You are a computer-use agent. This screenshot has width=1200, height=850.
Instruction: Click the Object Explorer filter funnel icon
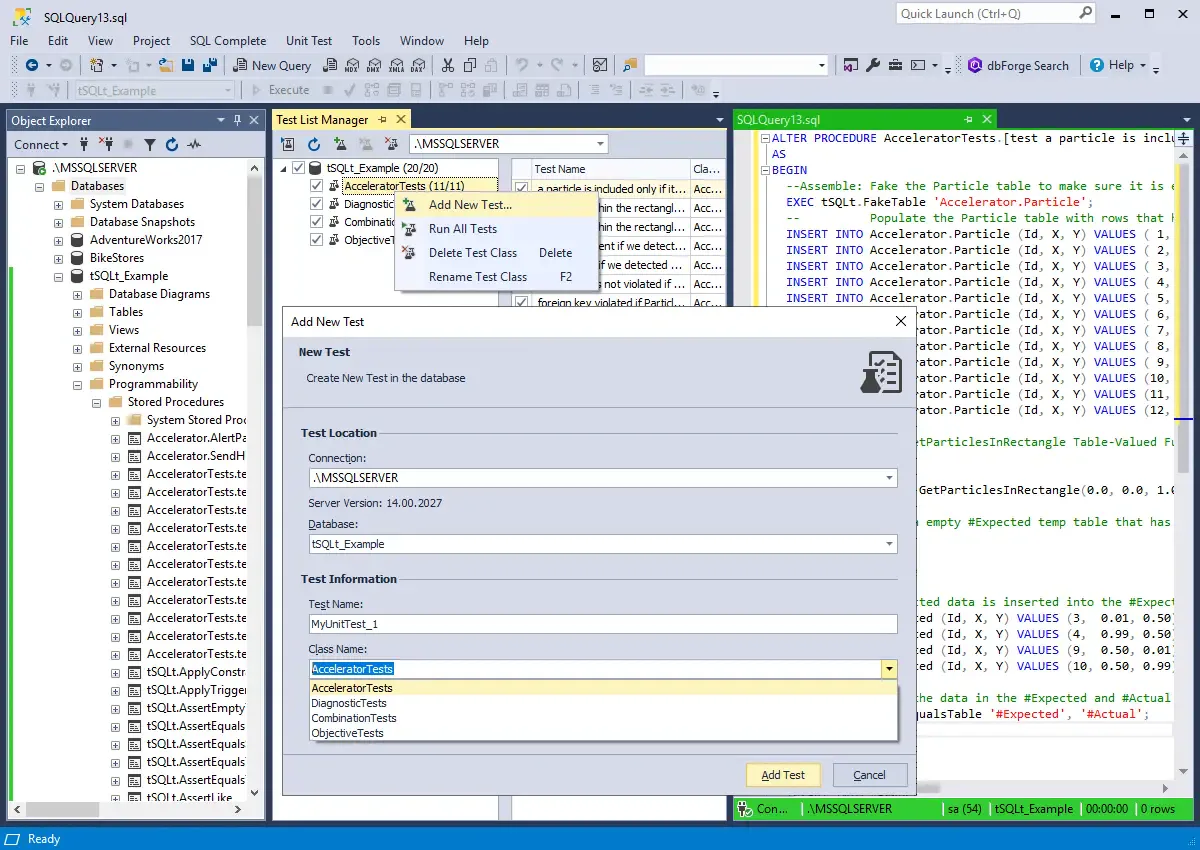tap(150, 144)
